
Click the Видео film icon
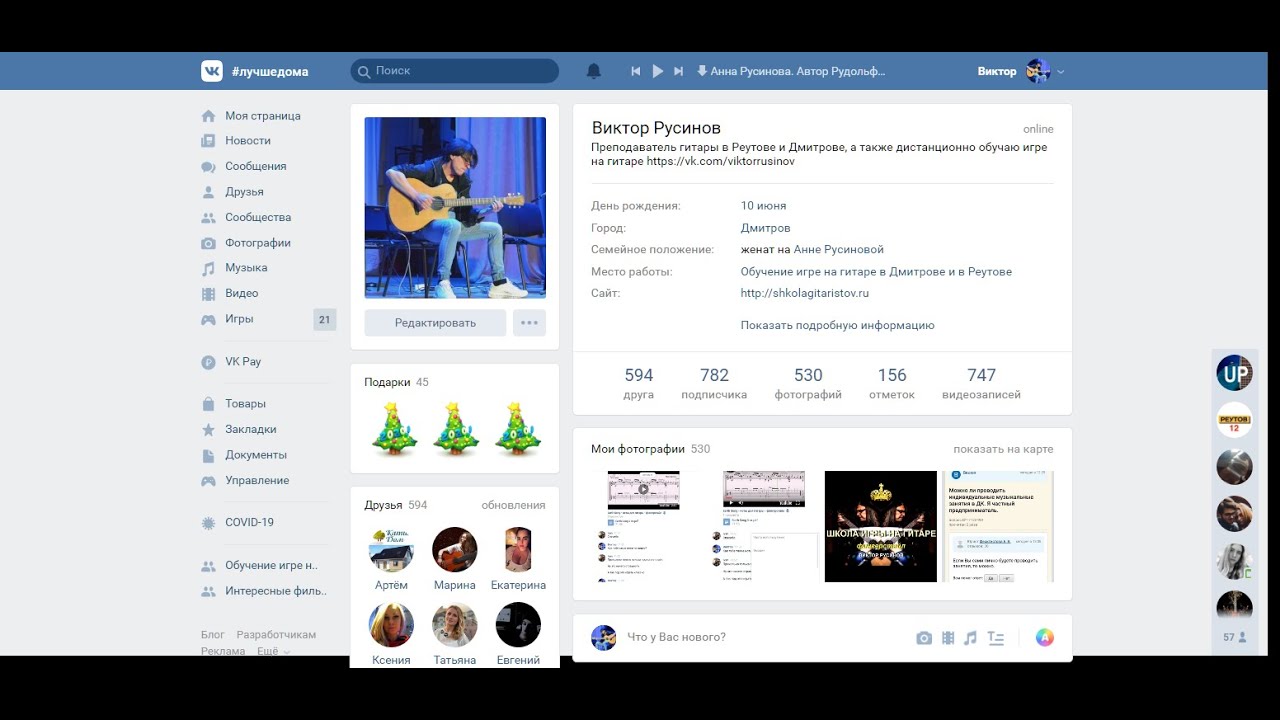208,294
